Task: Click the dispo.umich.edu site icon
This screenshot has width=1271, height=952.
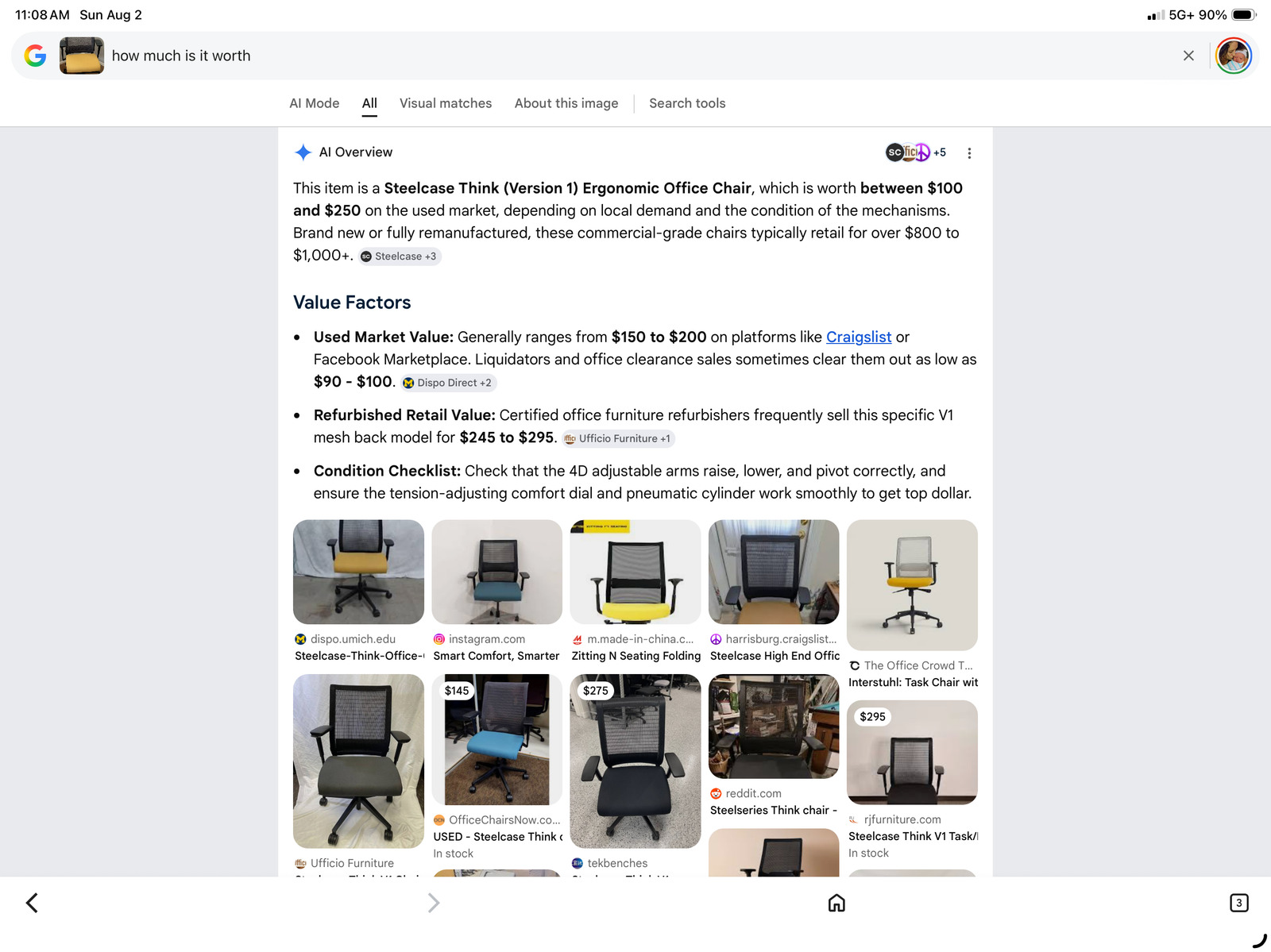Action: pyautogui.click(x=300, y=639)
